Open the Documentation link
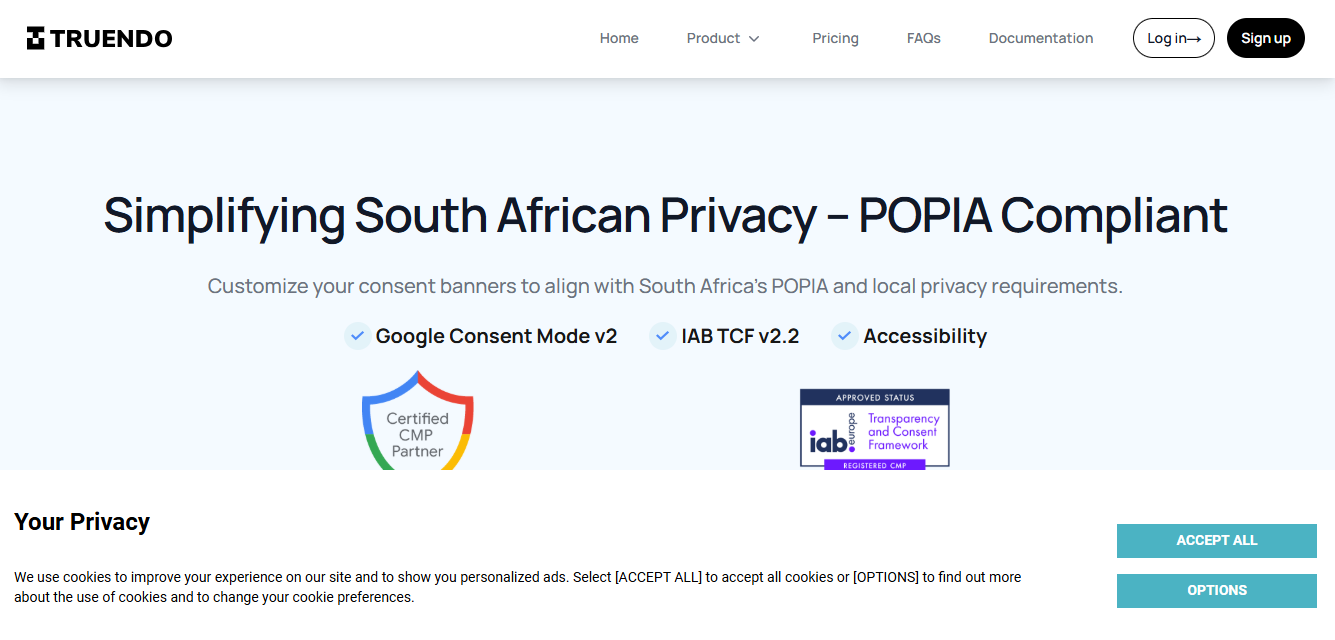The image size is (1335, 640). coord(1040,38)
